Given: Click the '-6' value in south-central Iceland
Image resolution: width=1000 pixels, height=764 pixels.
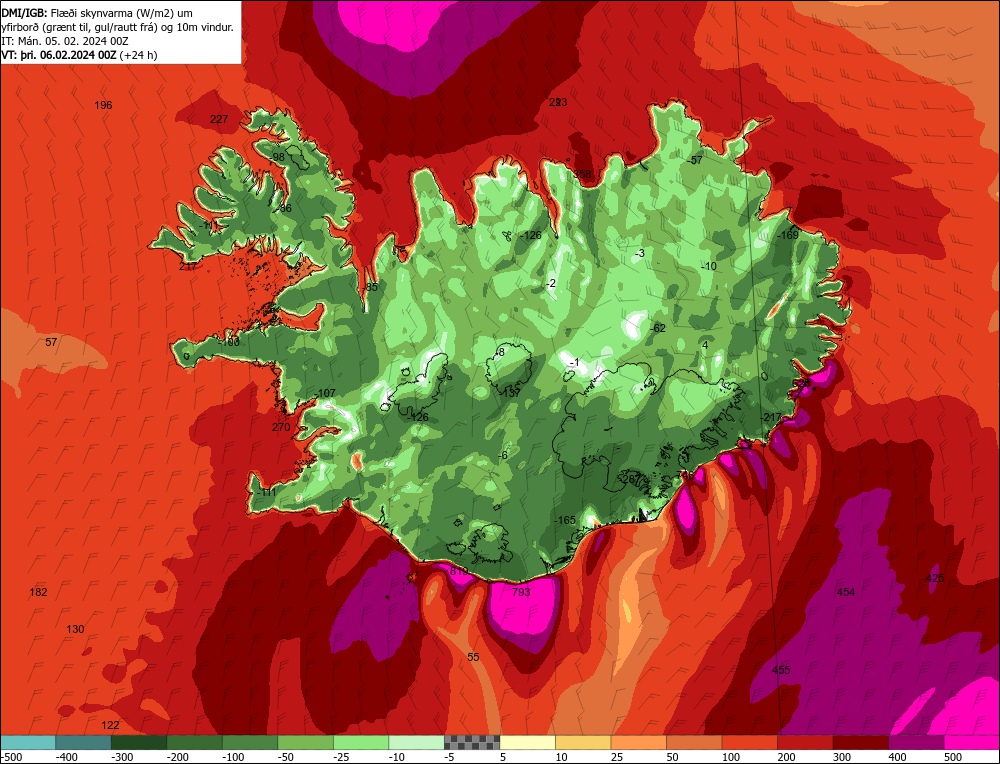Looking at the screenshot, I should [503, 455].
